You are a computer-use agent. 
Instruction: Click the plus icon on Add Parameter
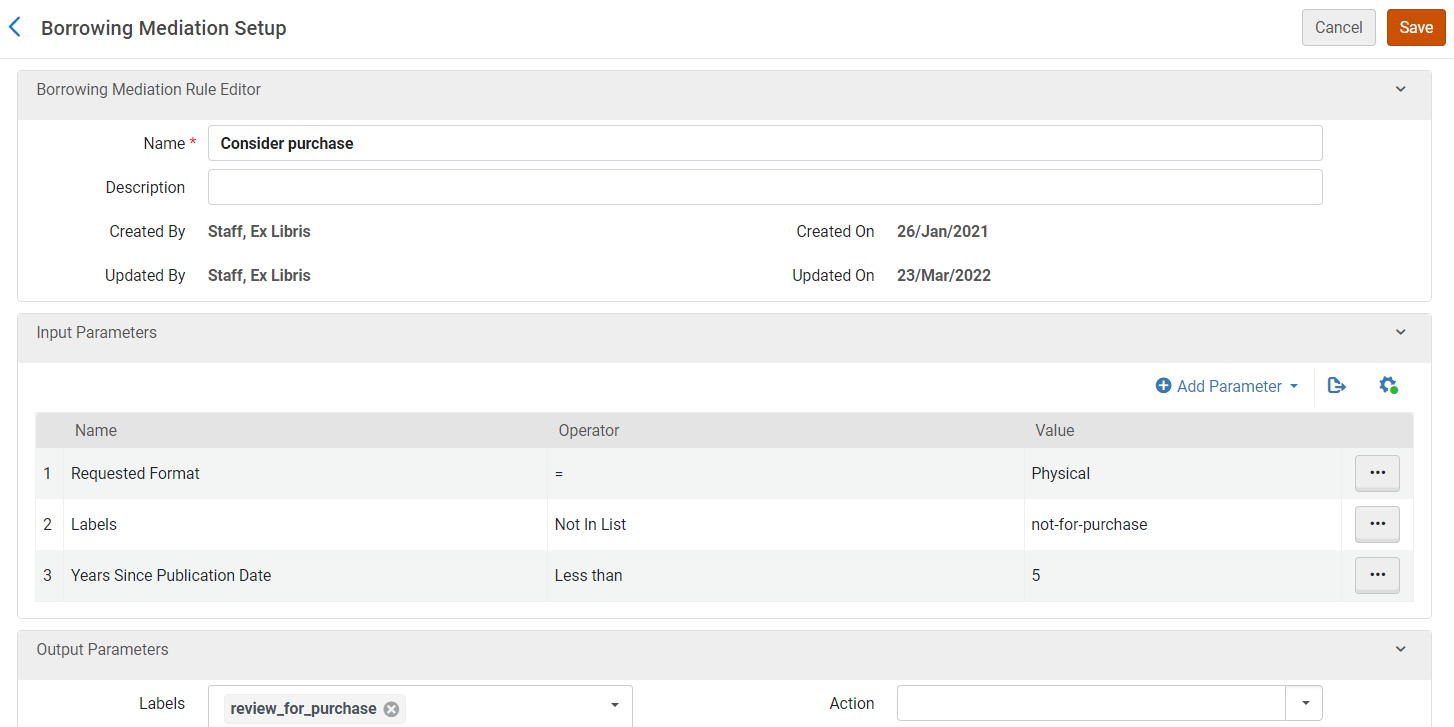[x=1163, y=386]
